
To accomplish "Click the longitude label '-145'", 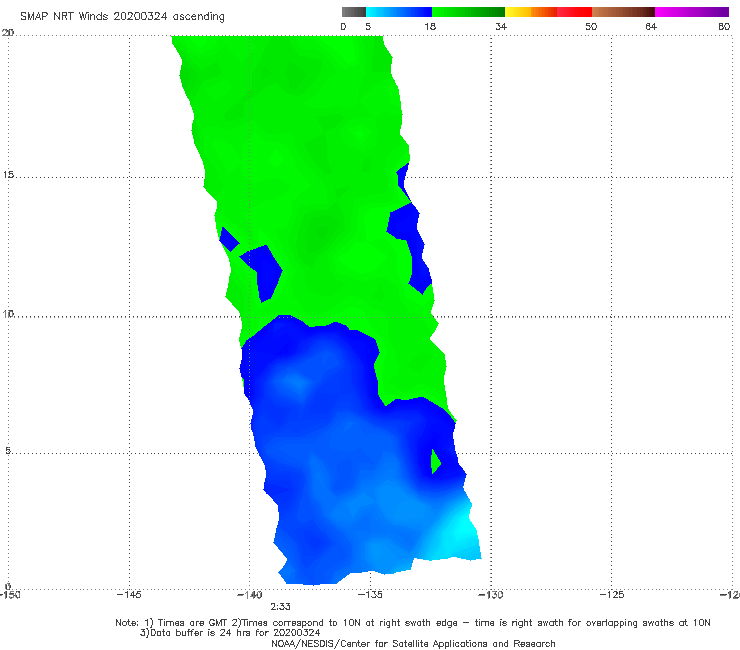I will 129,595.
